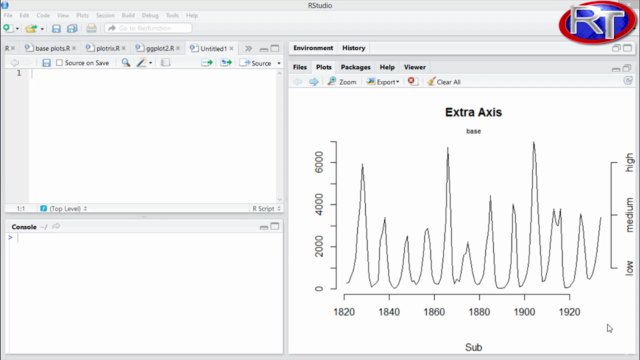Open the Code menu
The image size is (640, 360).
pyautogui.click(x=43, y=16)
